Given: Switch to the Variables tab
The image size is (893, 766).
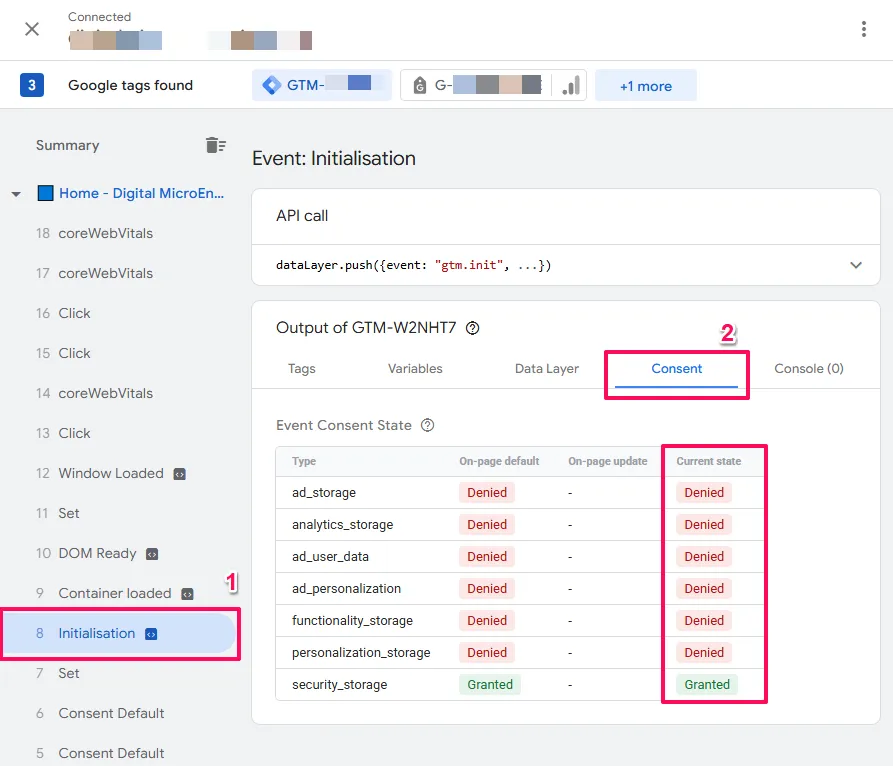Looking at the screenshot, I should tap(415, 368).
